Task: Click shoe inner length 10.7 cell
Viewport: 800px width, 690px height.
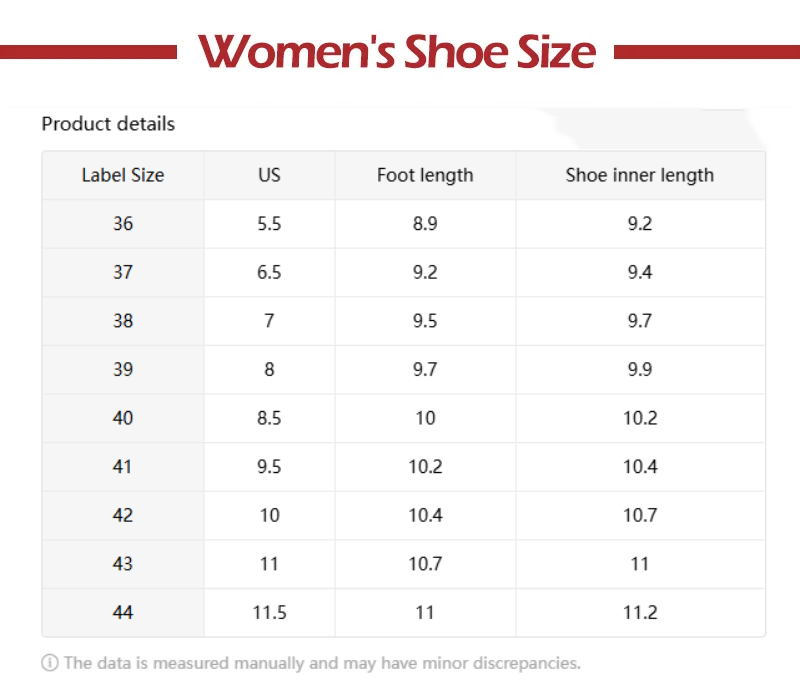Action: coord(640,515)
